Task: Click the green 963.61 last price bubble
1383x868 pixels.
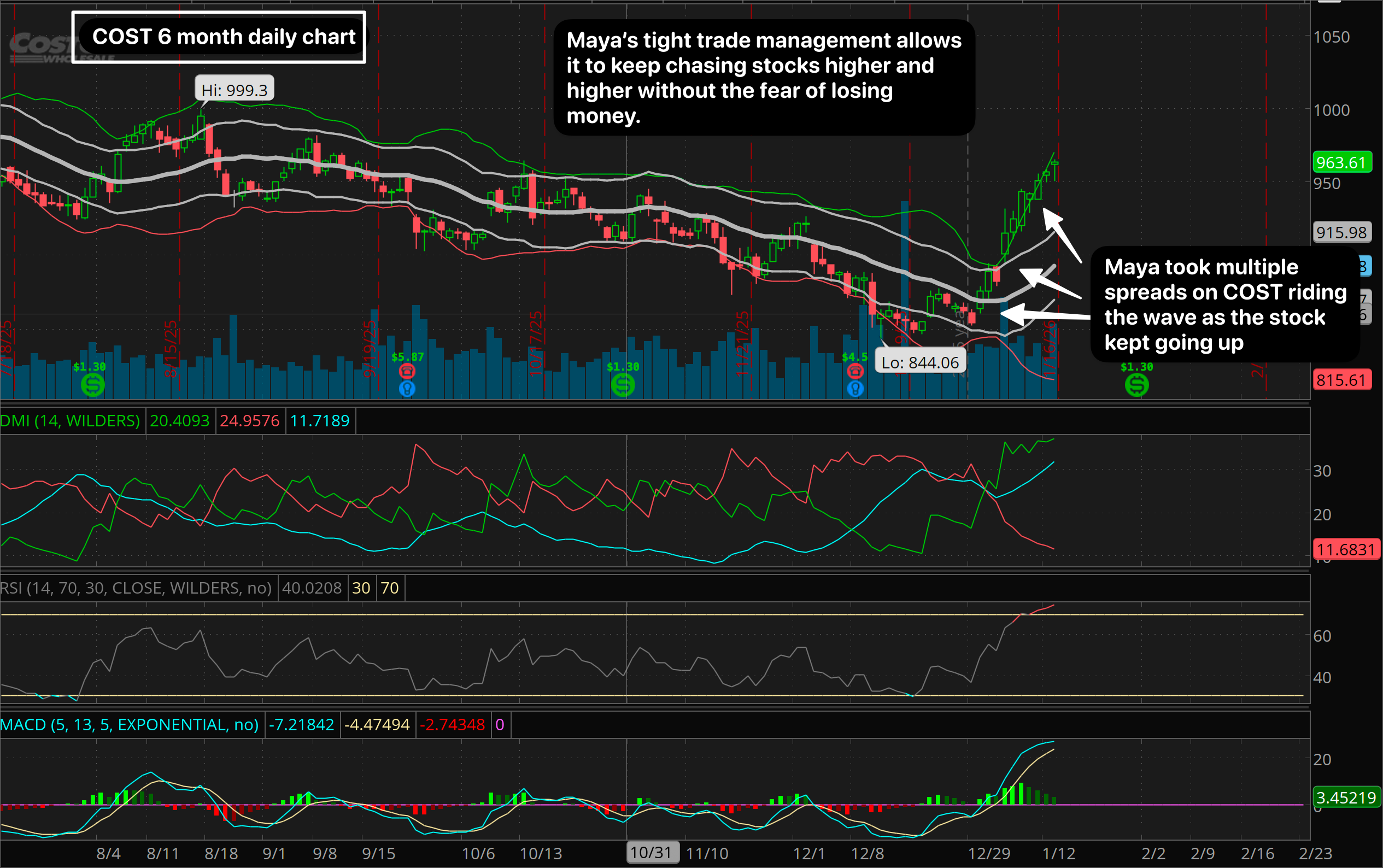Action: tap(1341, 162)
